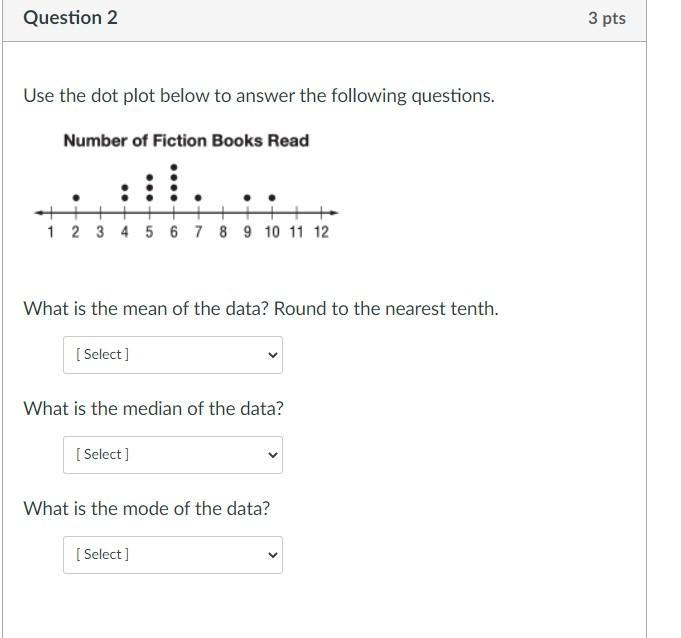Click the chevron arrow on the median dropdown
Screen dimensions: 681x638
[x=273, y=455]
